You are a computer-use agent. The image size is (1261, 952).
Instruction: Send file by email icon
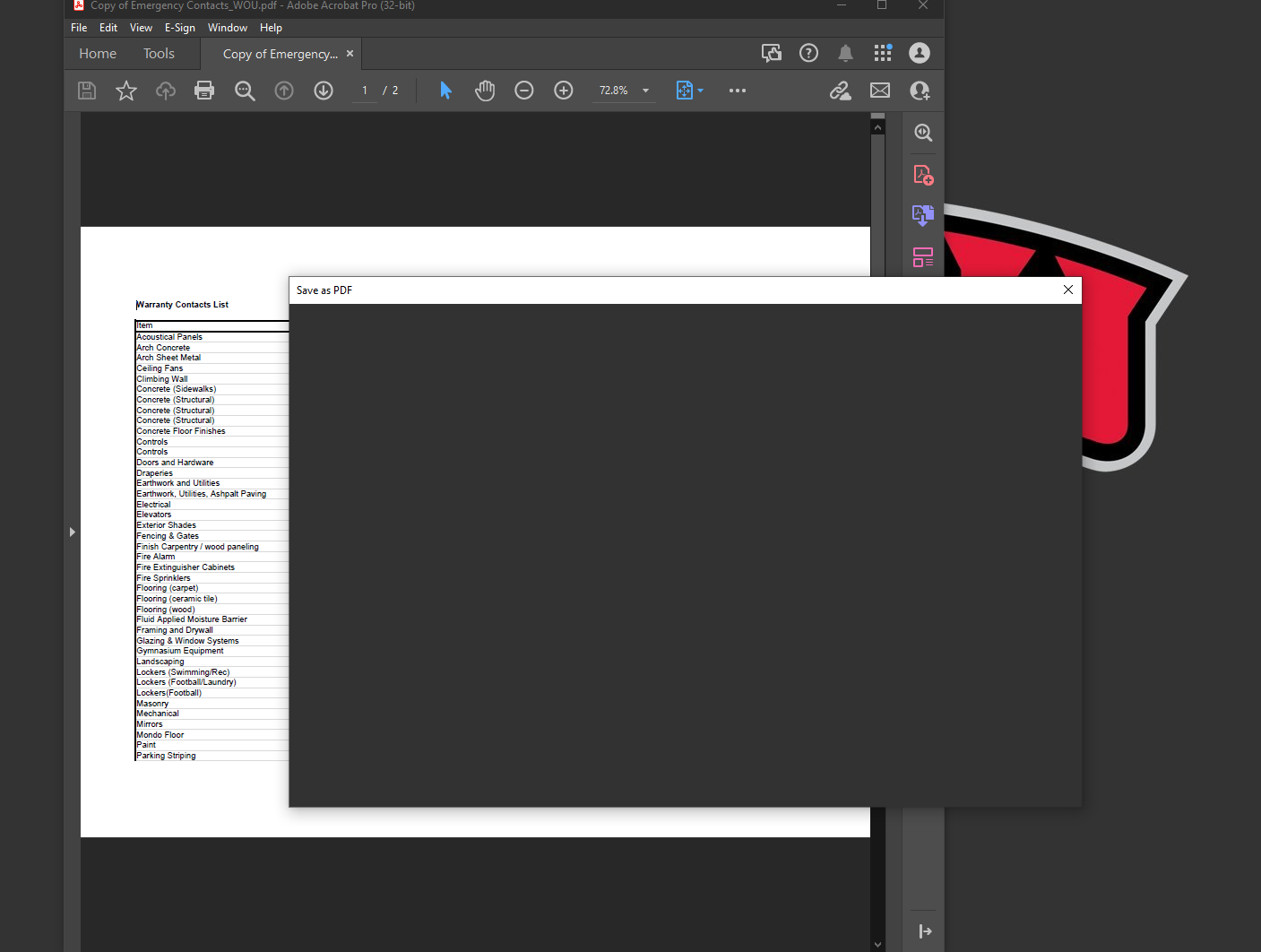[x=880, y=91]
